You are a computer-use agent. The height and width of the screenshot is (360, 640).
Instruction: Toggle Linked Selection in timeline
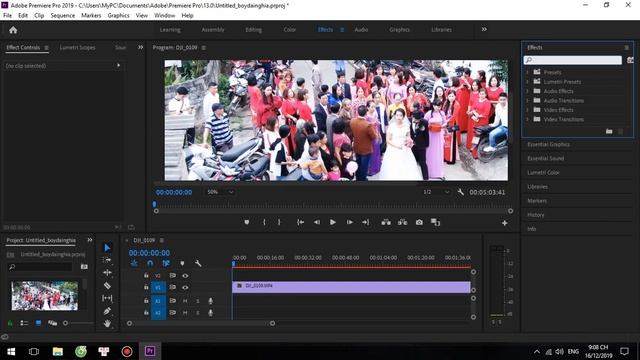pos(166,264)
